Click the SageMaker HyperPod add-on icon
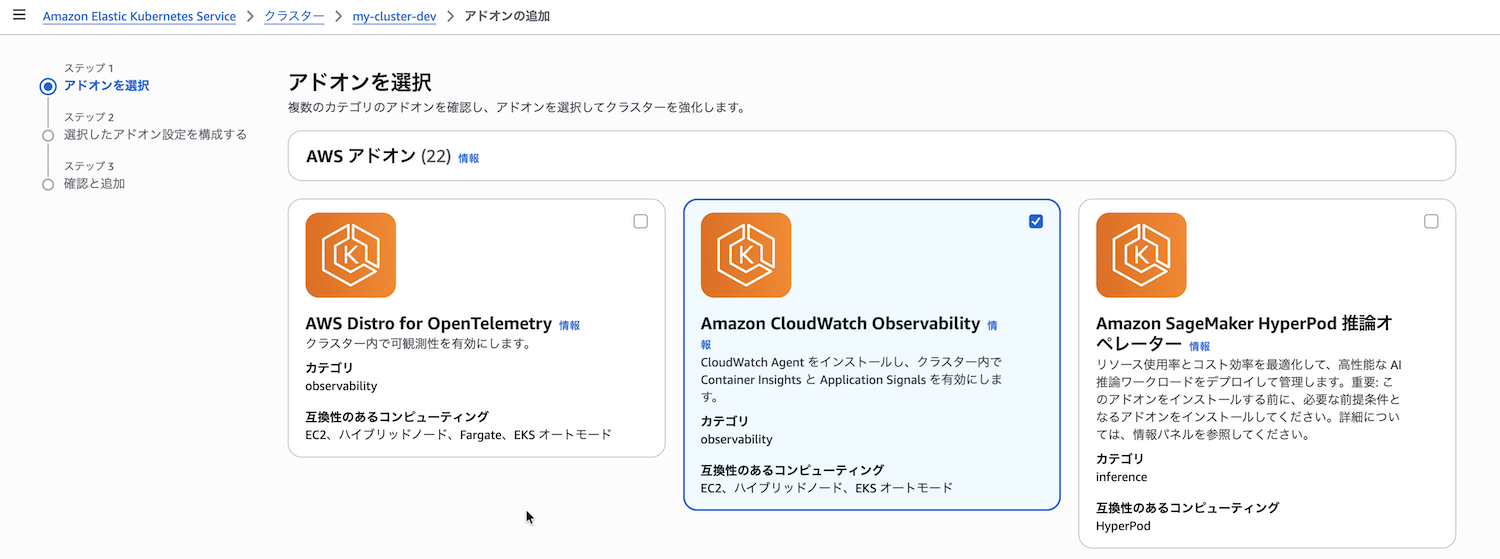This screenshot has height=559, width=1500. 1140,255
